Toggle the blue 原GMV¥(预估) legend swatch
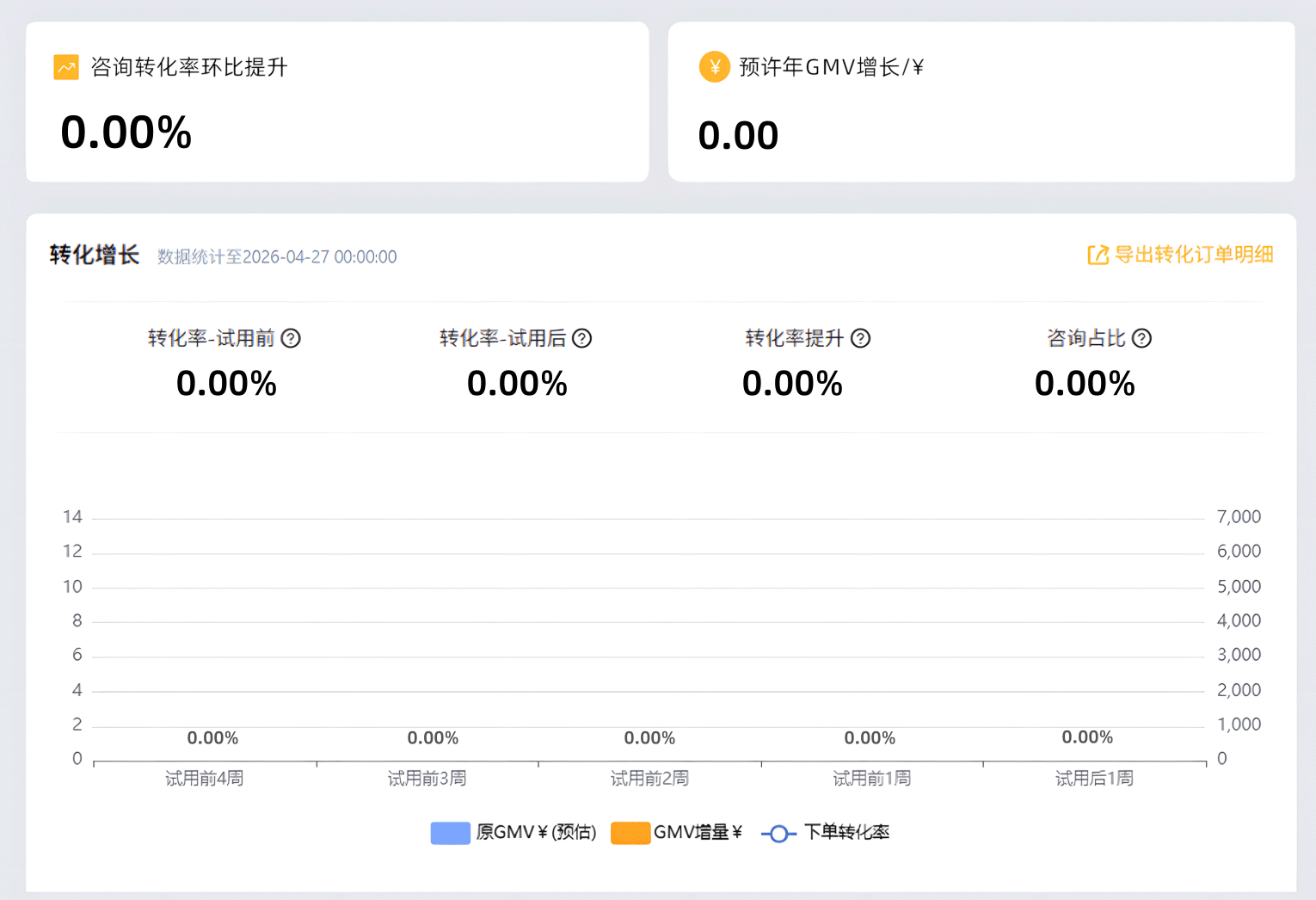The height and width of the screenshot is (900, 1316). 451,833
